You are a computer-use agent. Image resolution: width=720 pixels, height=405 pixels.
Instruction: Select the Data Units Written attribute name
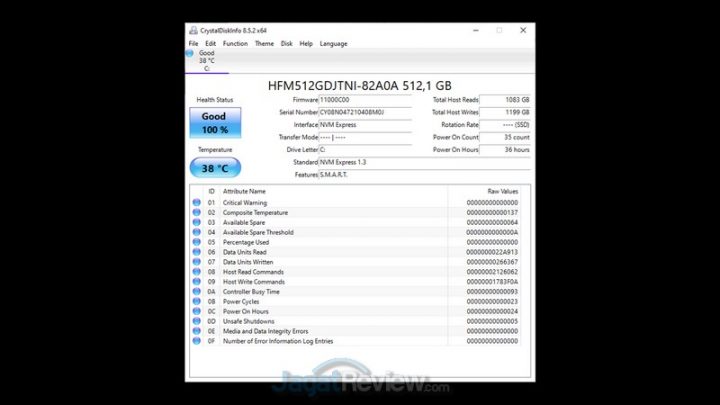click(248, 262)
